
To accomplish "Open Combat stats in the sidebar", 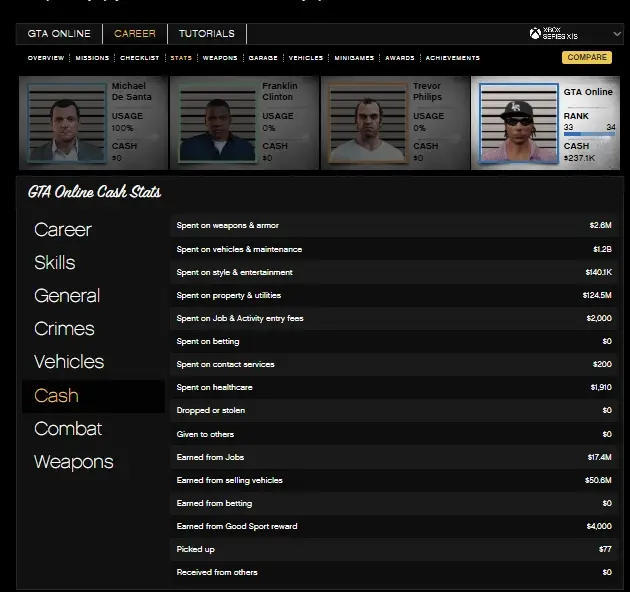I will point(68,428).
